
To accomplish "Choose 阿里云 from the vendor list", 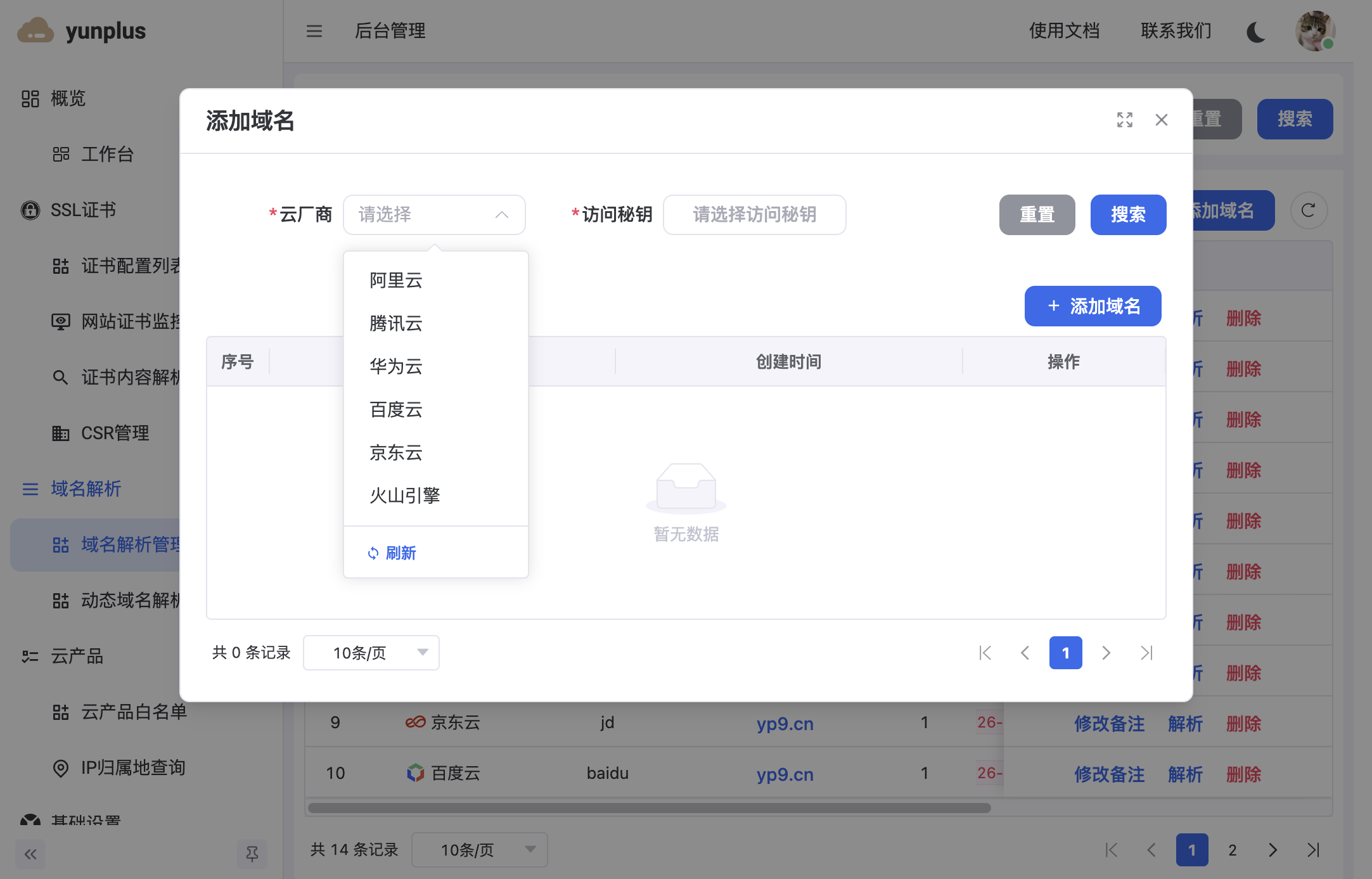I will pyautogui.click(x=436, y=281).
